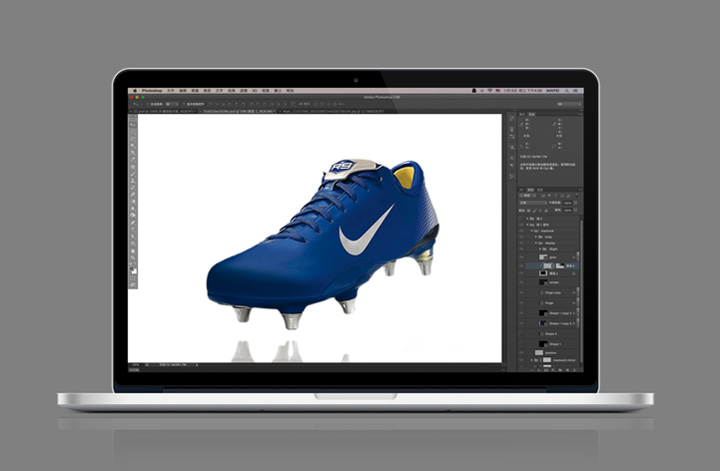Select the Crop tool
Screen dimensions: 720x471
tap(133, 152)
